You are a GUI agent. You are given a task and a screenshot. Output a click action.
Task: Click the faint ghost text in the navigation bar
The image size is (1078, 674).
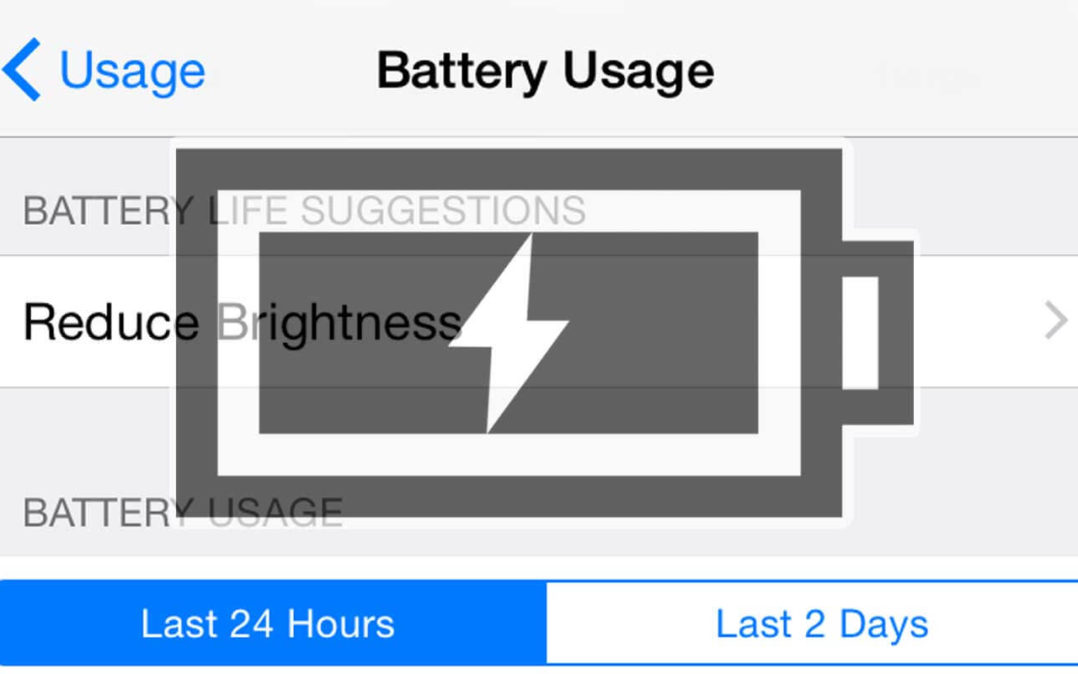(929, 76)
